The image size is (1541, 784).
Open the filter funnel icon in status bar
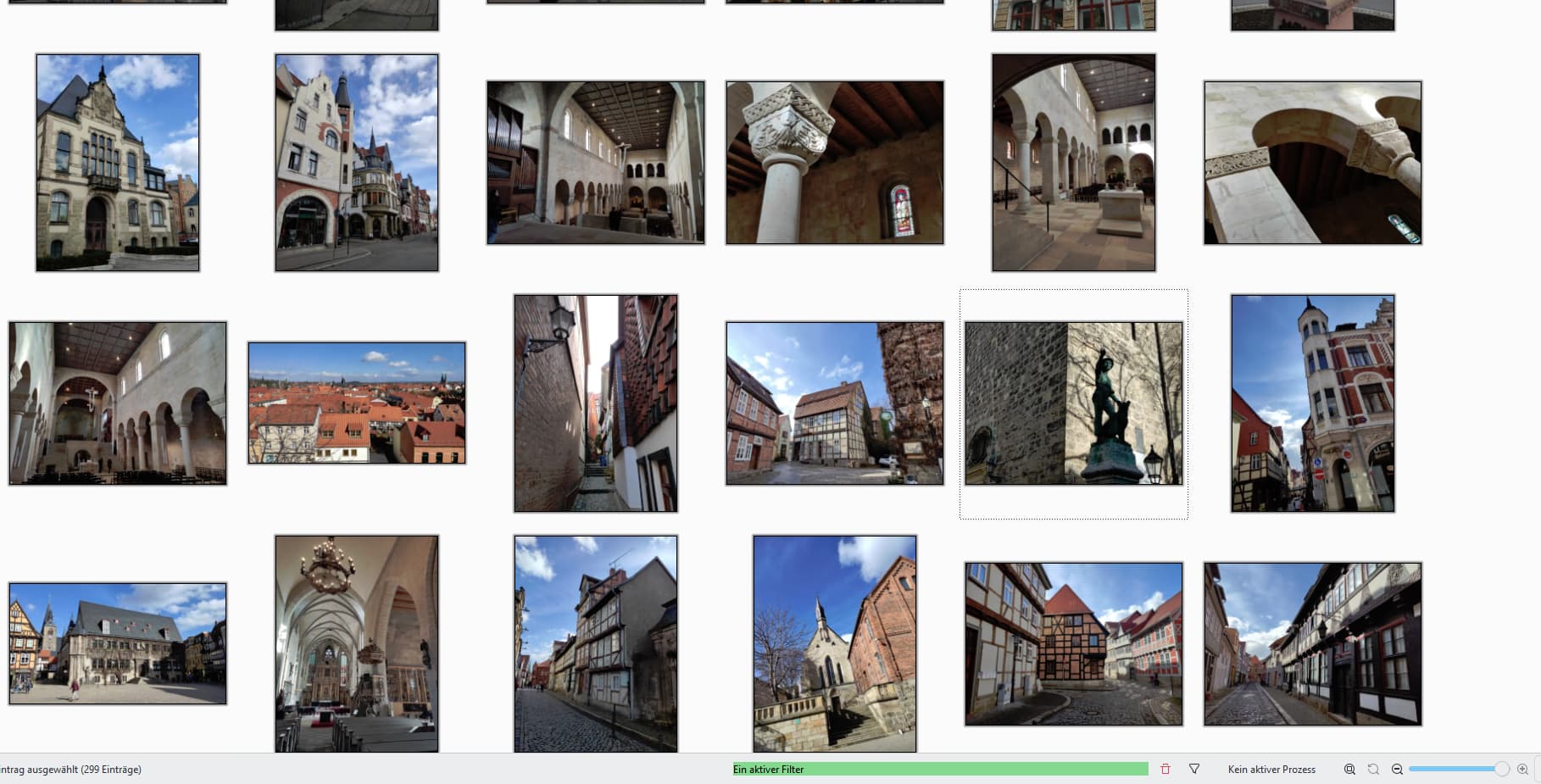point(1194,769)
